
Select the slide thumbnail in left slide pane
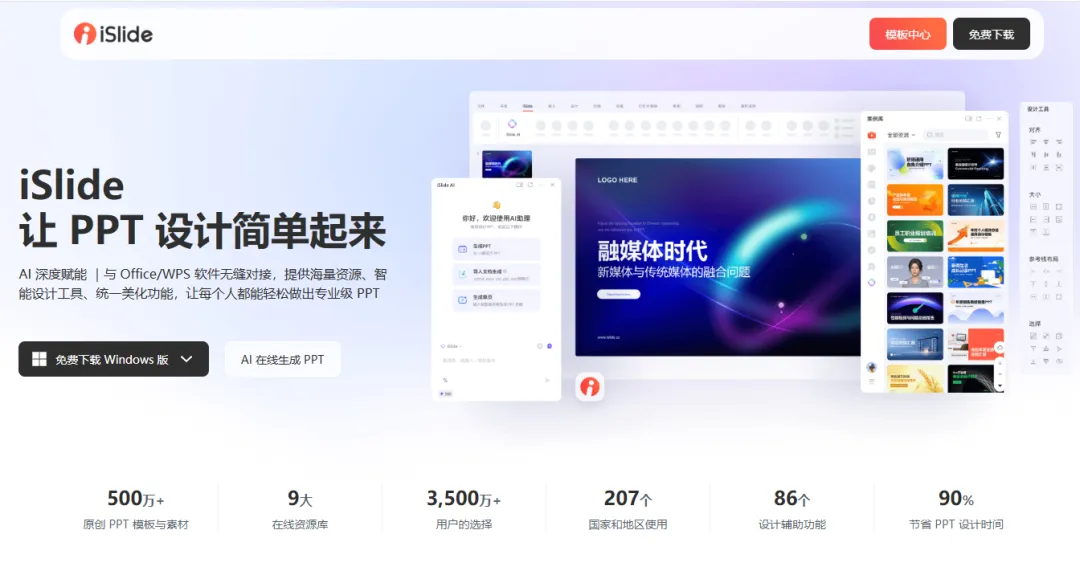(507, 164)
